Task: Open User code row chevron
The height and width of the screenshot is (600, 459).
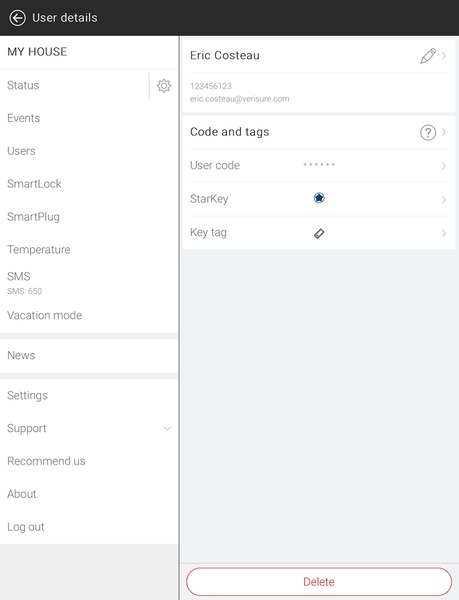Action: click(x=444, y=166)
